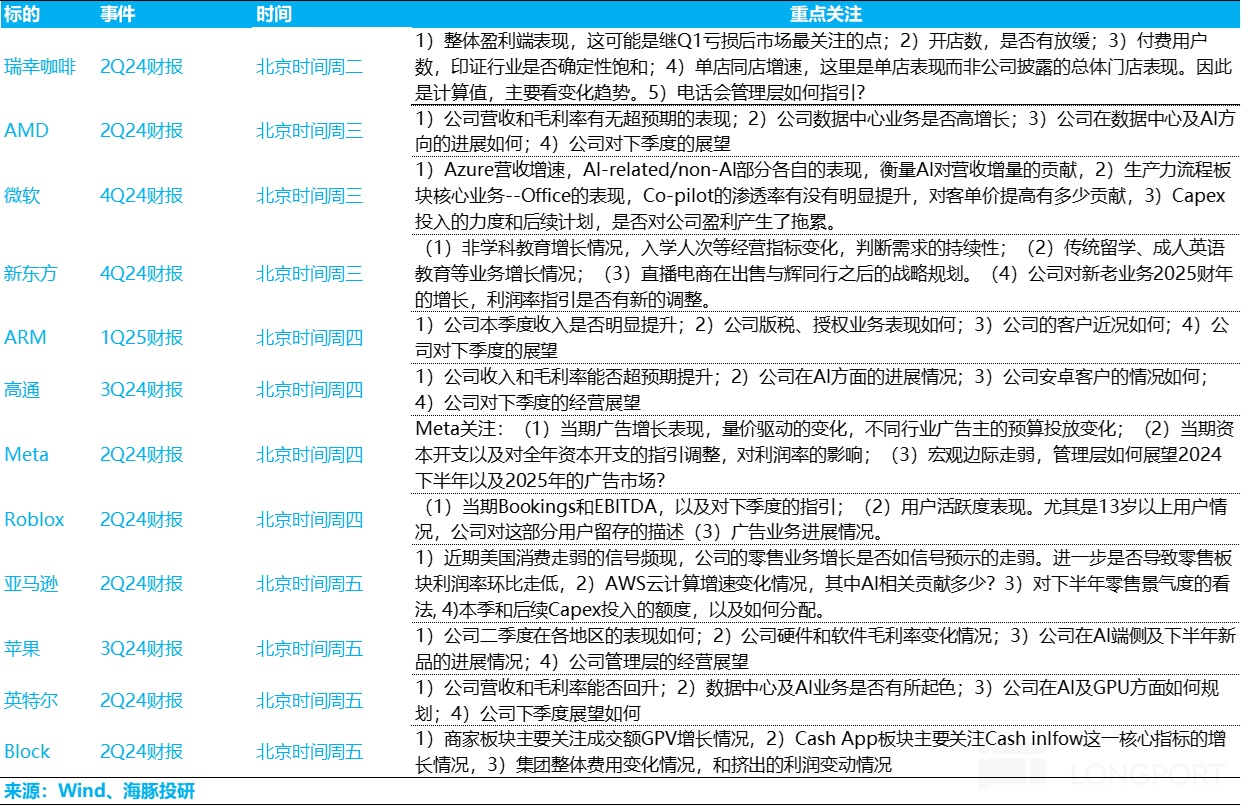Click 北京时间周四 in the Roblox row
The image size is (1241, 806).
pyautogui.click(x=310, y=519)
